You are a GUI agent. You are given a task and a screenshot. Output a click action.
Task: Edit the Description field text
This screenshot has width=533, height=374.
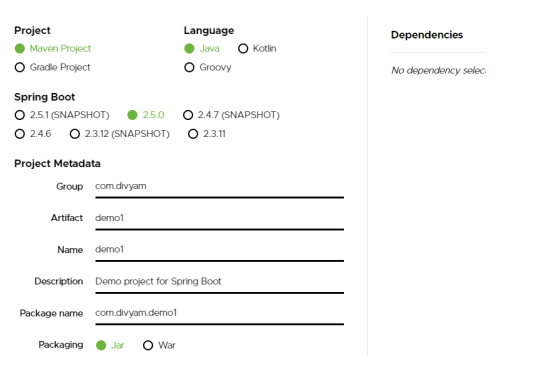[x=220, y=282]
